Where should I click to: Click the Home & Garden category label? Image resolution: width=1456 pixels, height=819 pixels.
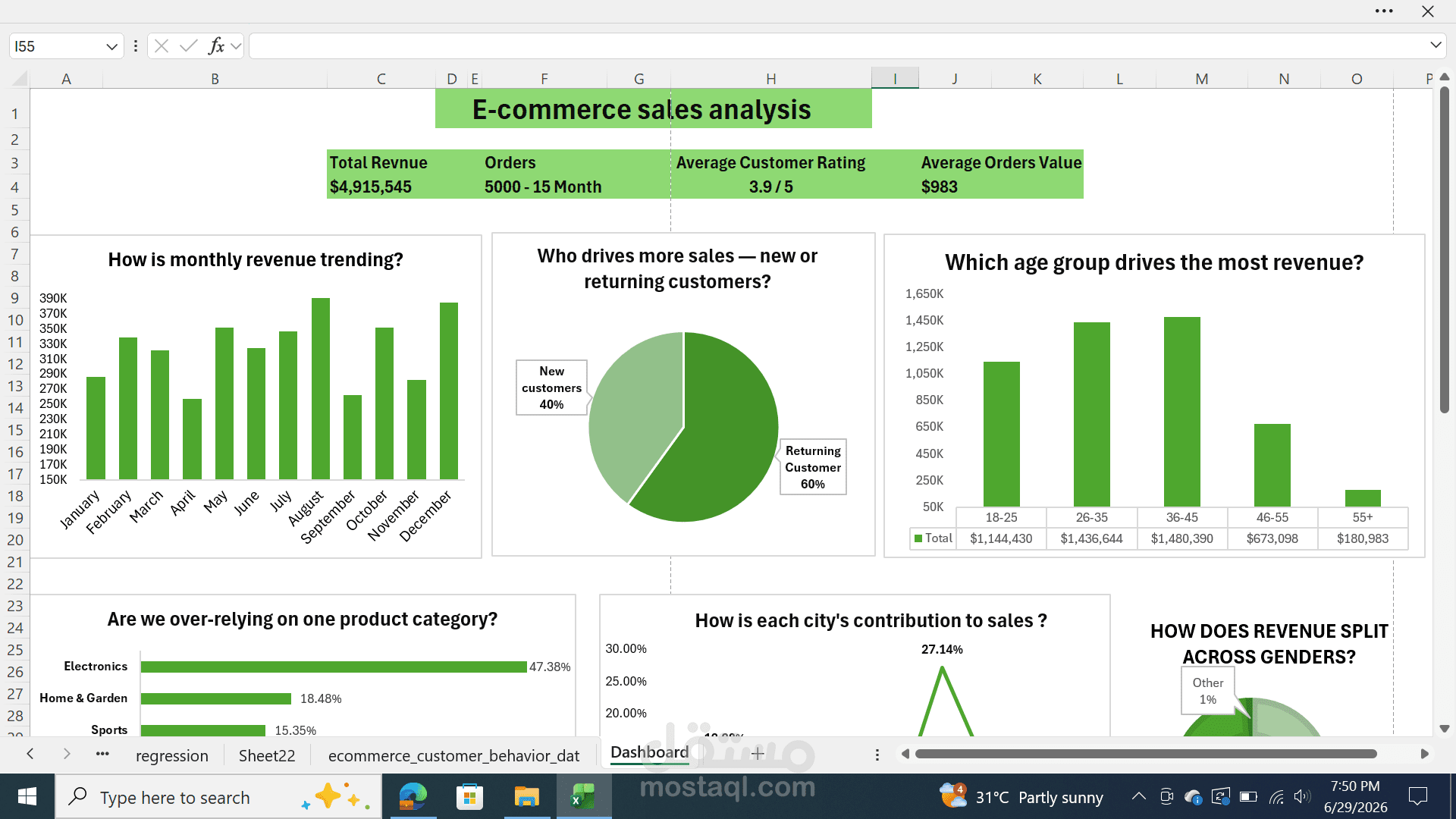pyautogui.click(x=83, y=698)
